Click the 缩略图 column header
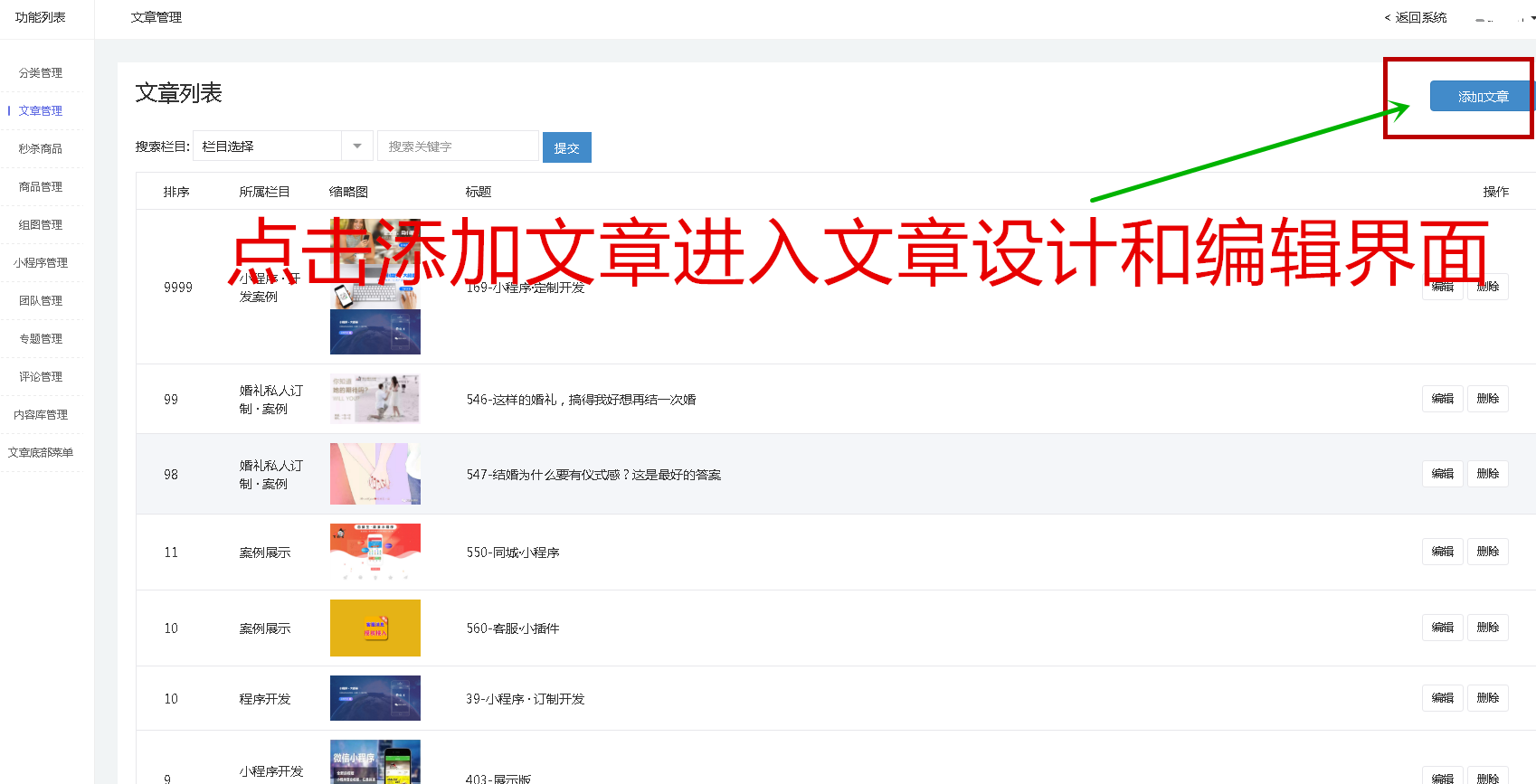 click(x=348, y=192)
